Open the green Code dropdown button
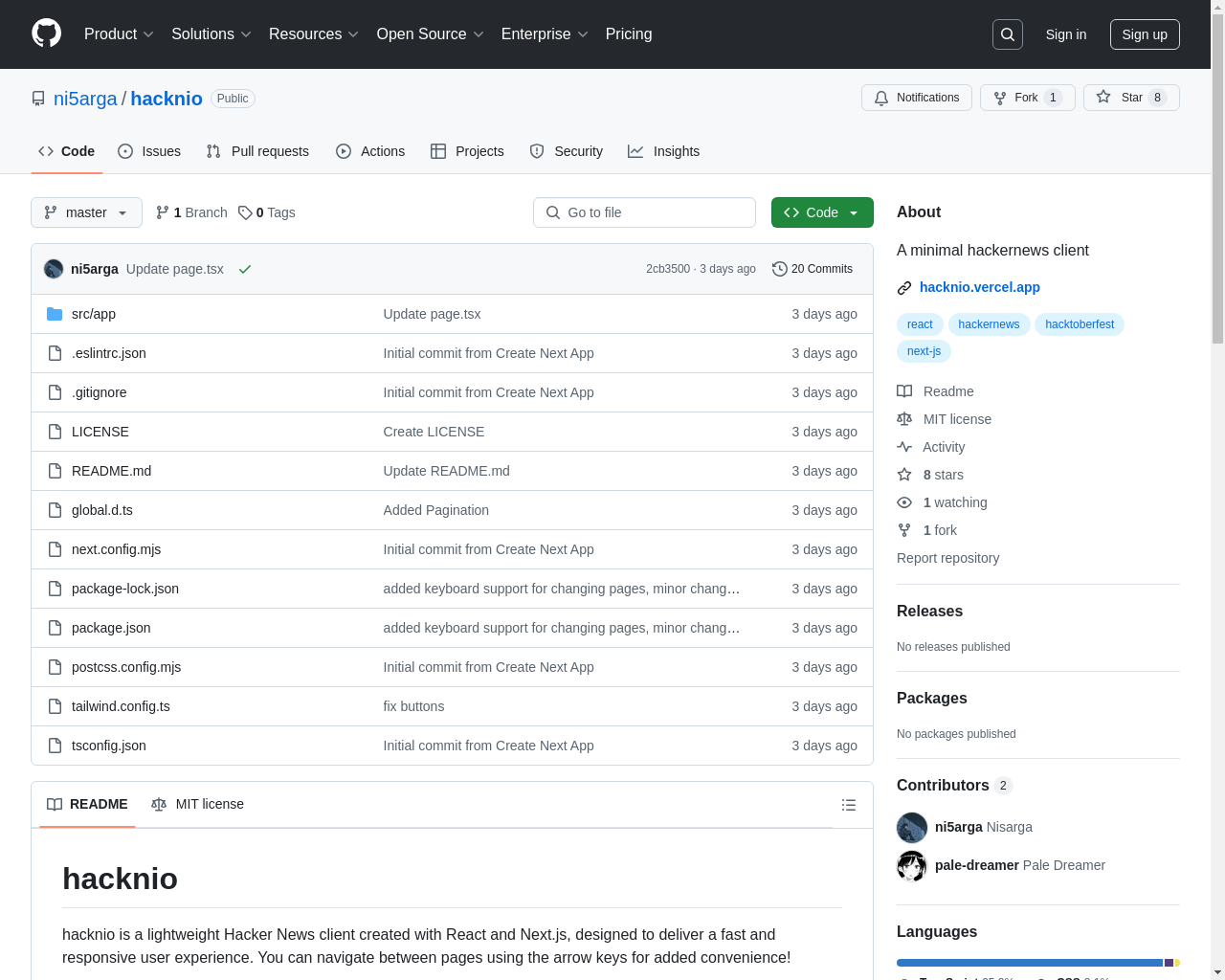This screenshot has width=1225, height=980. pos(822,212)
